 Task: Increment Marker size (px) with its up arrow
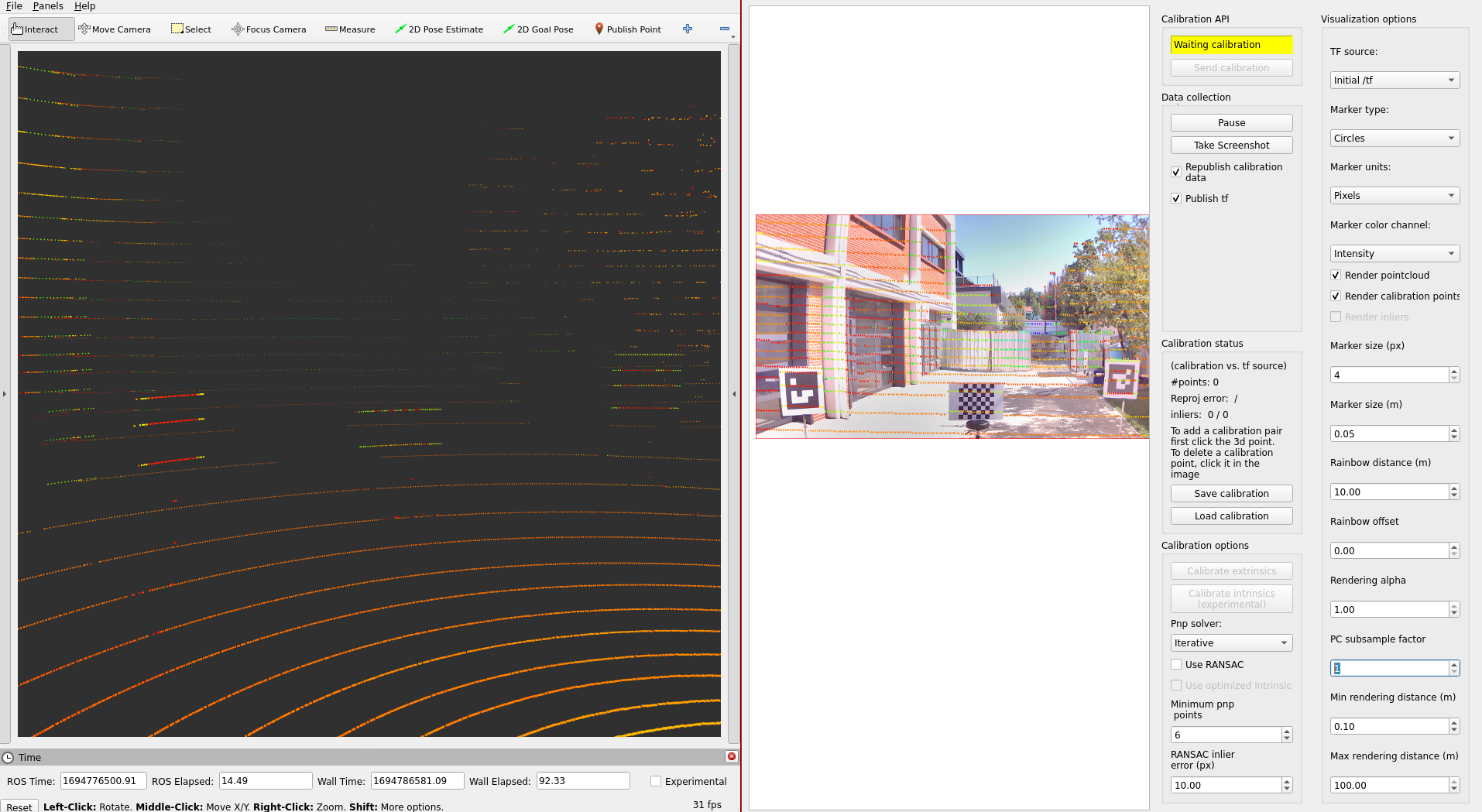click(x=1453, y=371)
